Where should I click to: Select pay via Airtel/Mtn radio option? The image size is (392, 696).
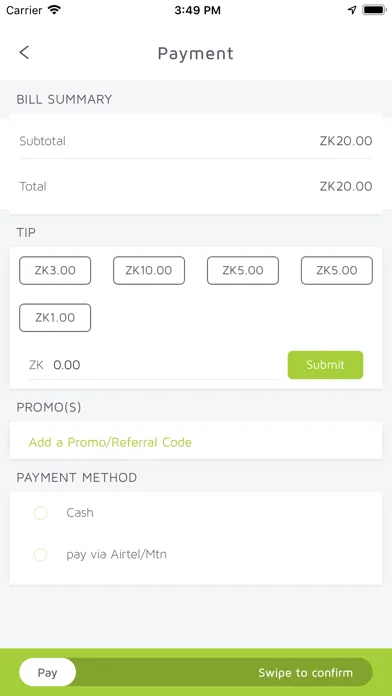(40, 555)
